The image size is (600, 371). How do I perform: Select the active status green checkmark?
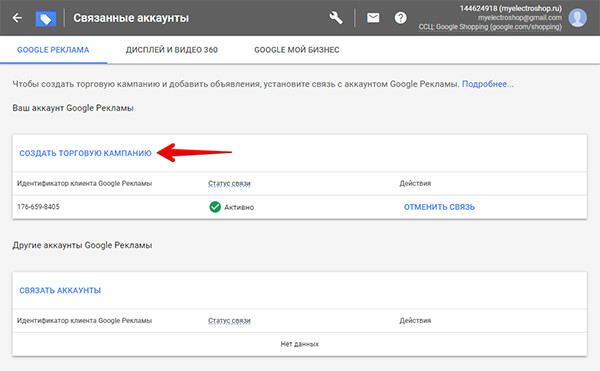click(x=215, y=207)
